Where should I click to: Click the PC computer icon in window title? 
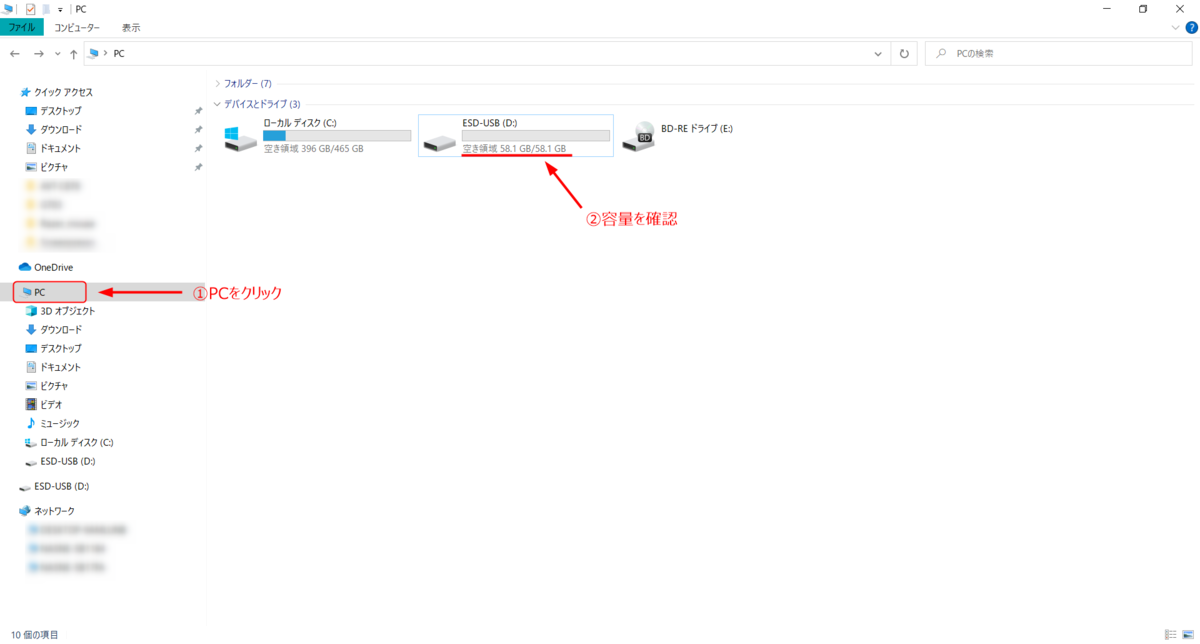coord(8,9)
